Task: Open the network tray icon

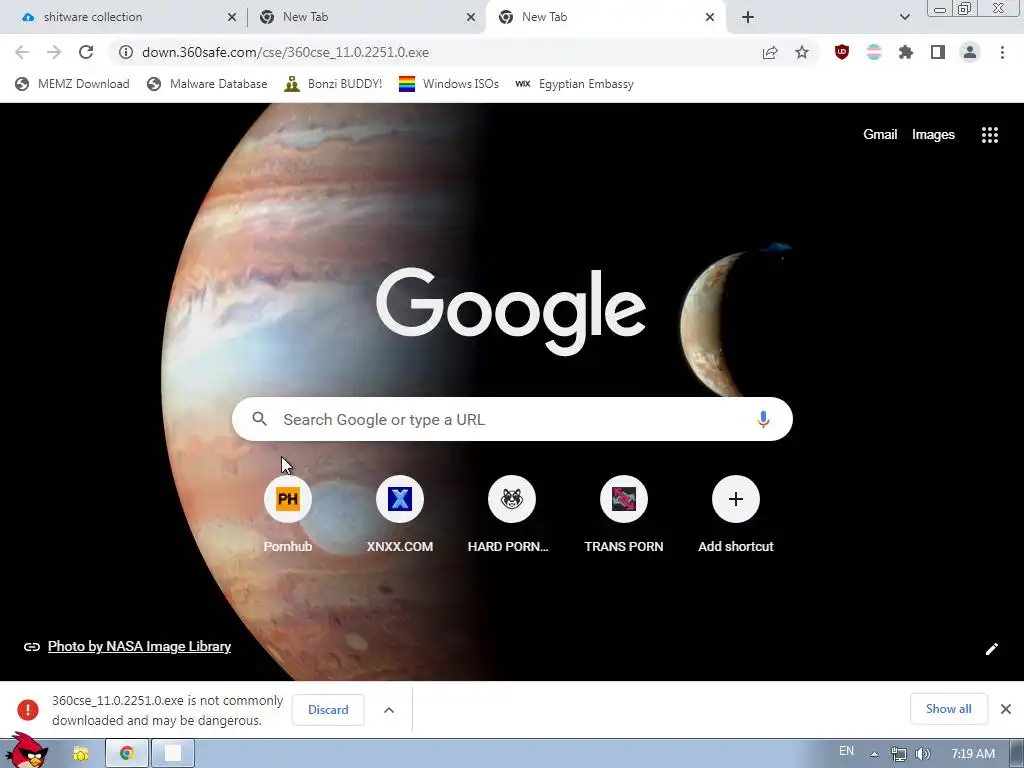Action: coord(899,754)
